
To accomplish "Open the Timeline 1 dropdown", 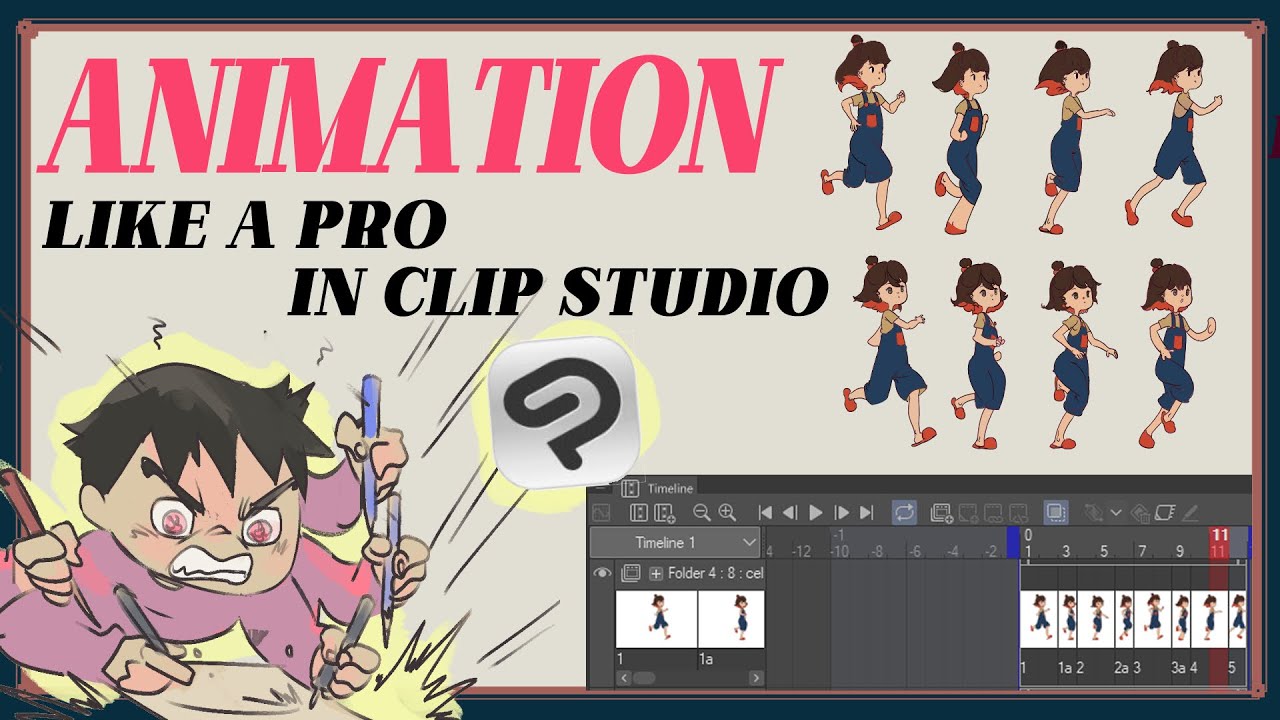I will tap(676, 543).
